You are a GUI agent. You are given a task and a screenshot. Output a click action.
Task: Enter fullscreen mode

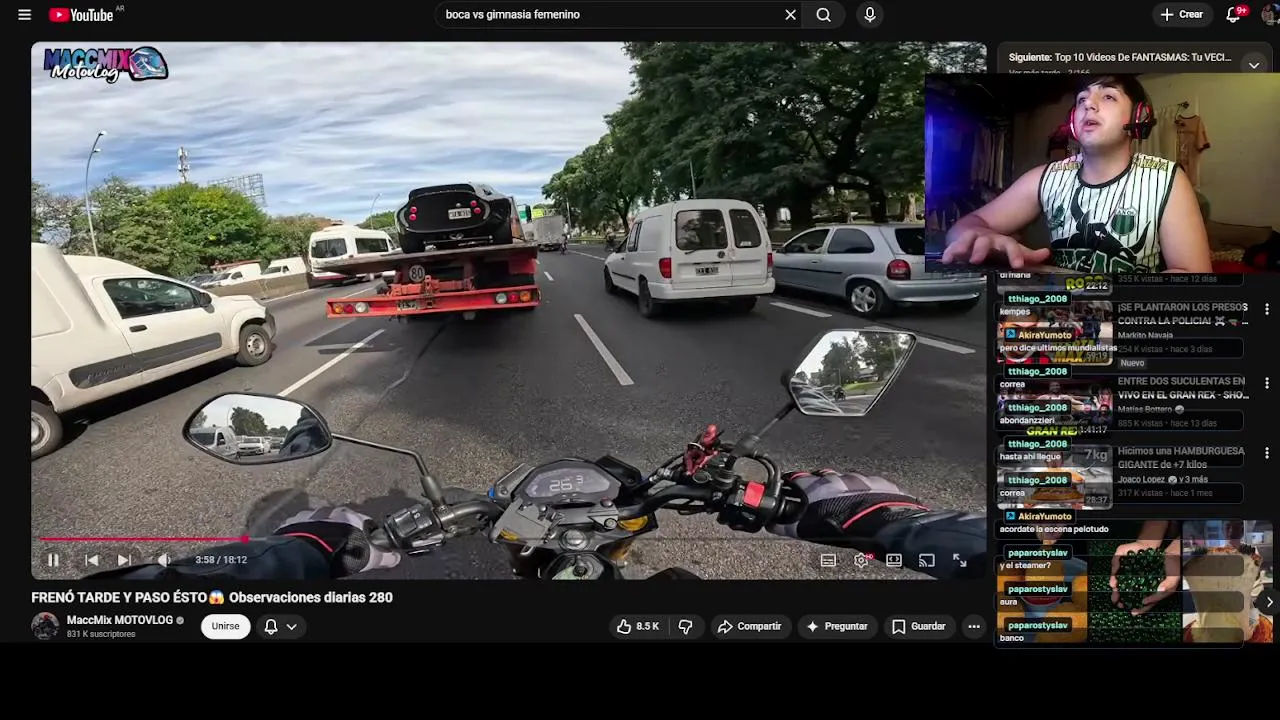pos(960,560)
